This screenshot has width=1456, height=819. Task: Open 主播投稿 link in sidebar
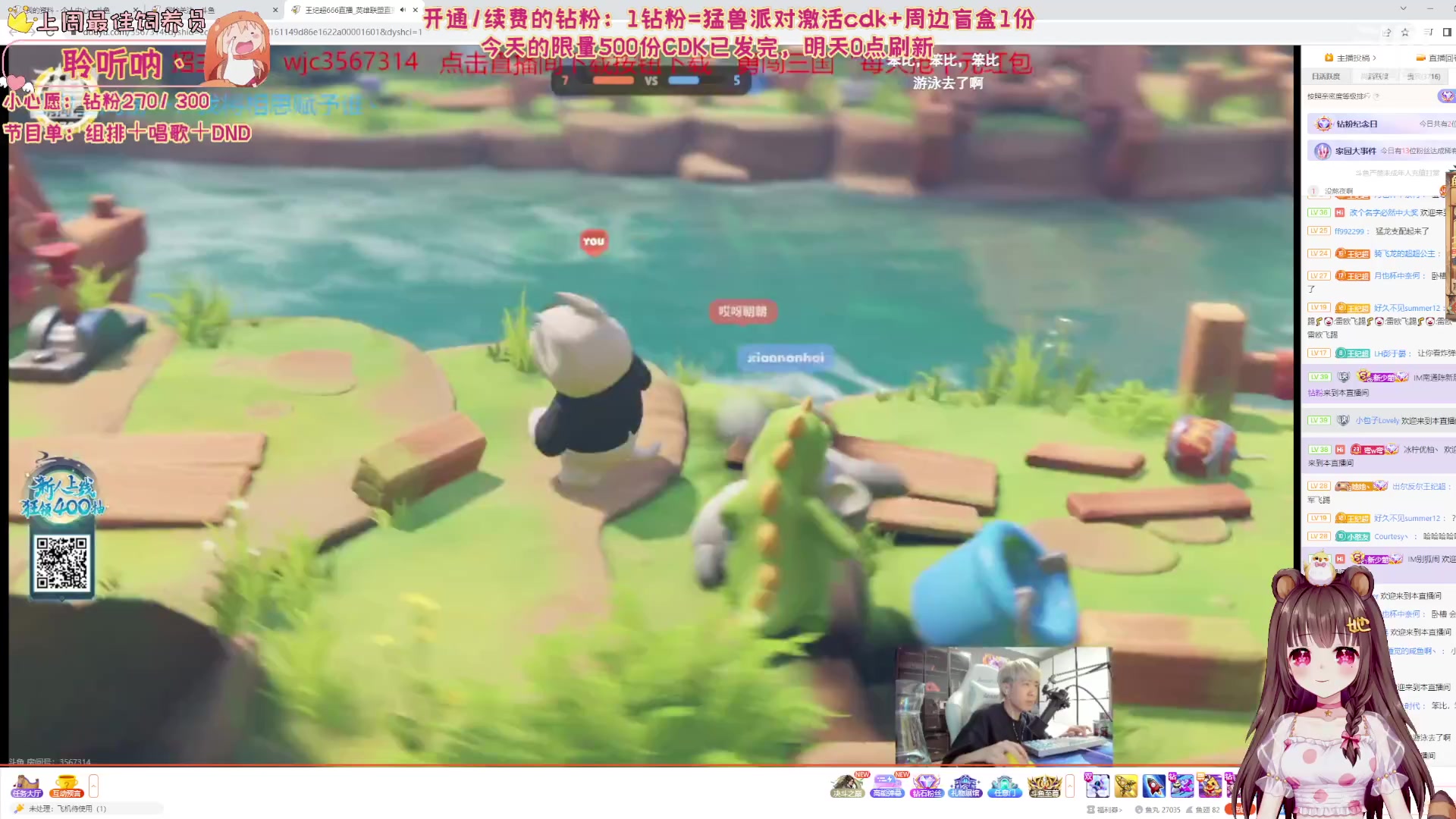[x=1350, y=58]
